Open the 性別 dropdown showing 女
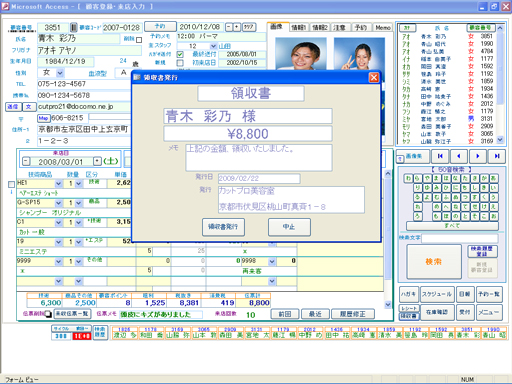 60,73
